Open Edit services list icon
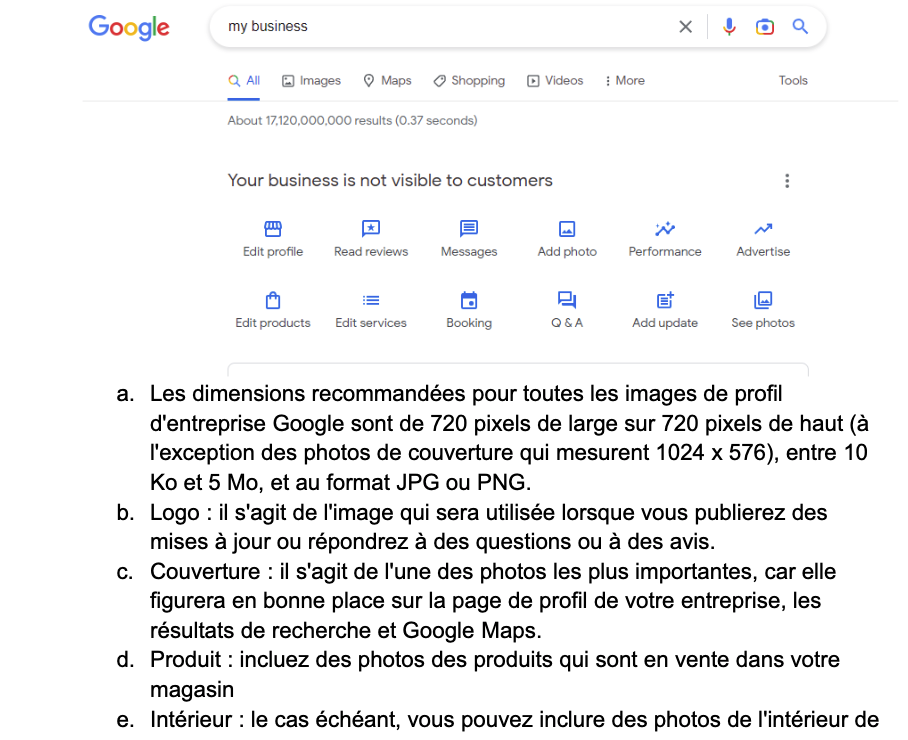 [371, 300]
